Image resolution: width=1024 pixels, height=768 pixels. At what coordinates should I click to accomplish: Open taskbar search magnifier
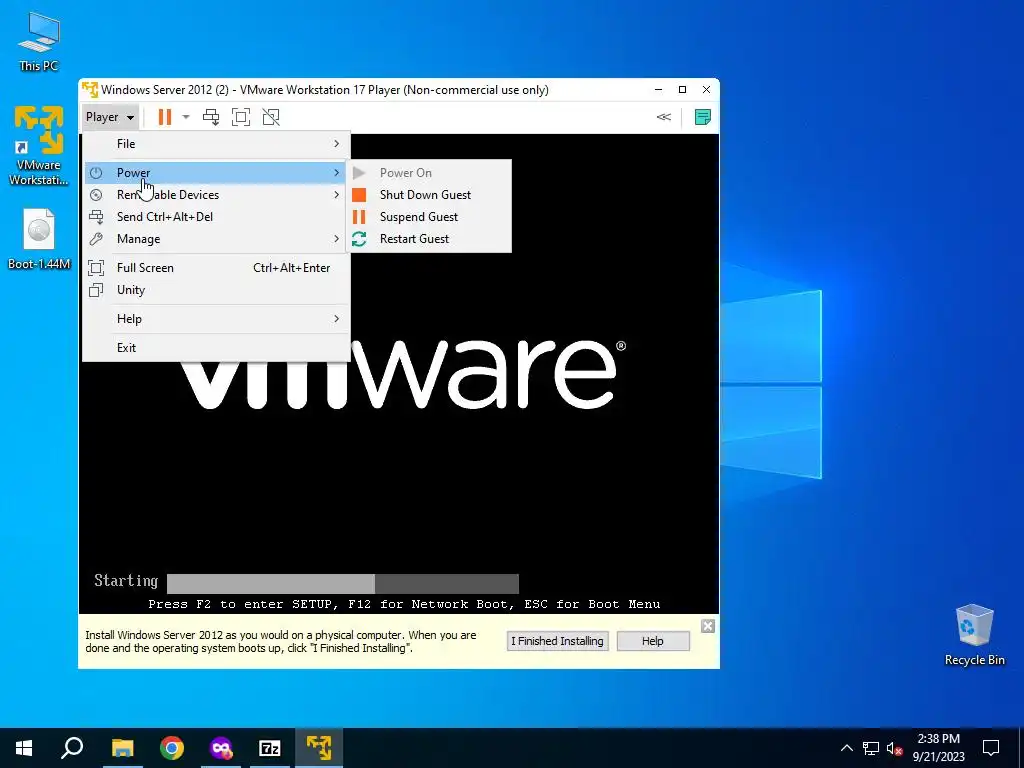72,748
